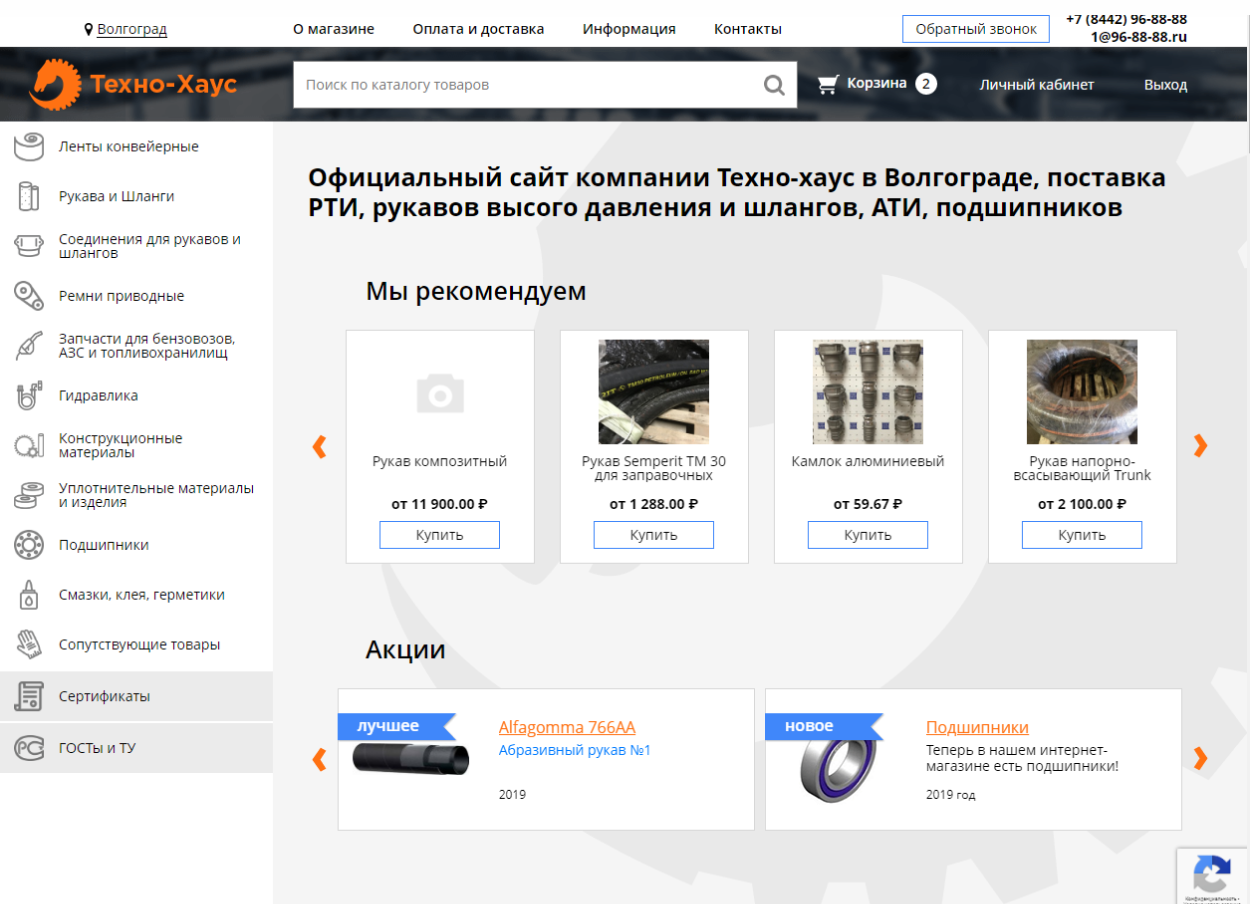Buy Рукав композитный

point(439,535)
